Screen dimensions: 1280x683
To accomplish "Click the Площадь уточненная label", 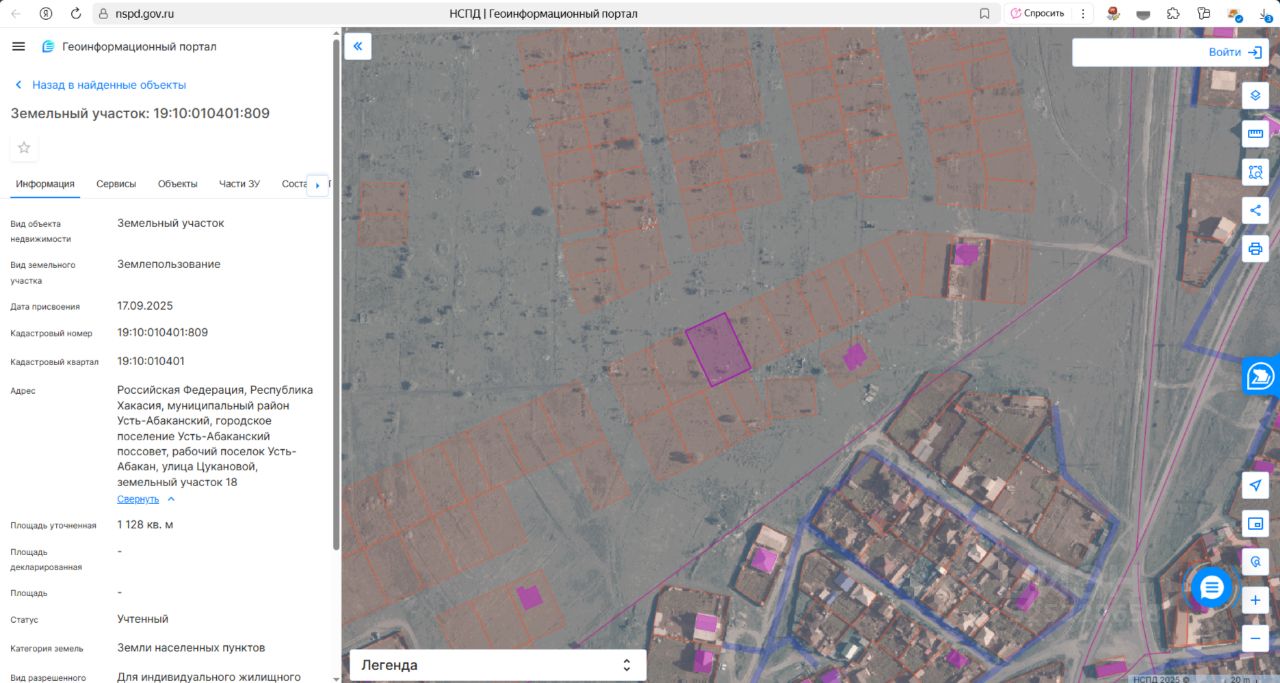I will coord(54,526).
